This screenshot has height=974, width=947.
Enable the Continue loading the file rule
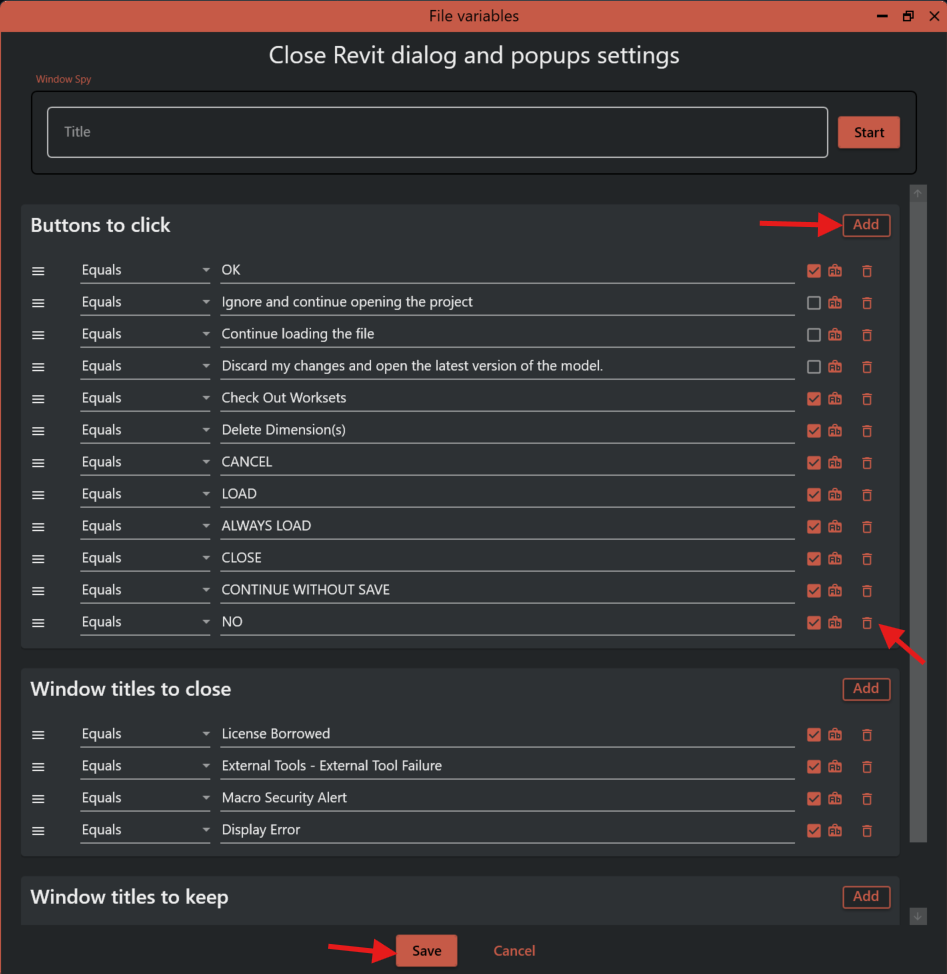(813, 334)
